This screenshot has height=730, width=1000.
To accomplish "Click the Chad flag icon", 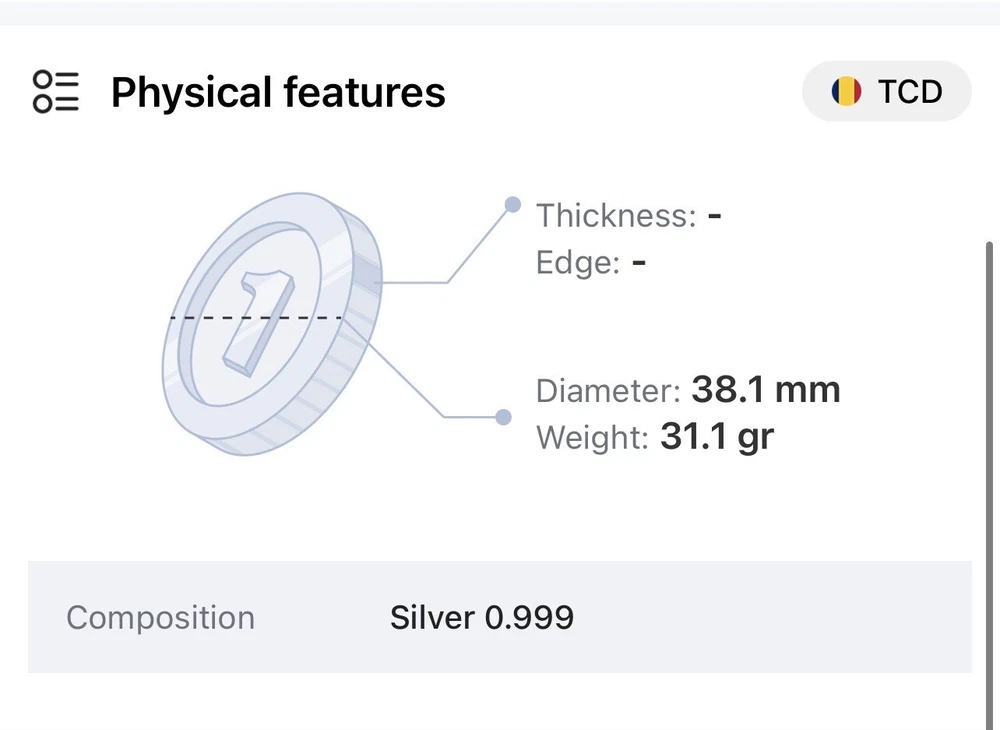I will click(x=846, y=92).
